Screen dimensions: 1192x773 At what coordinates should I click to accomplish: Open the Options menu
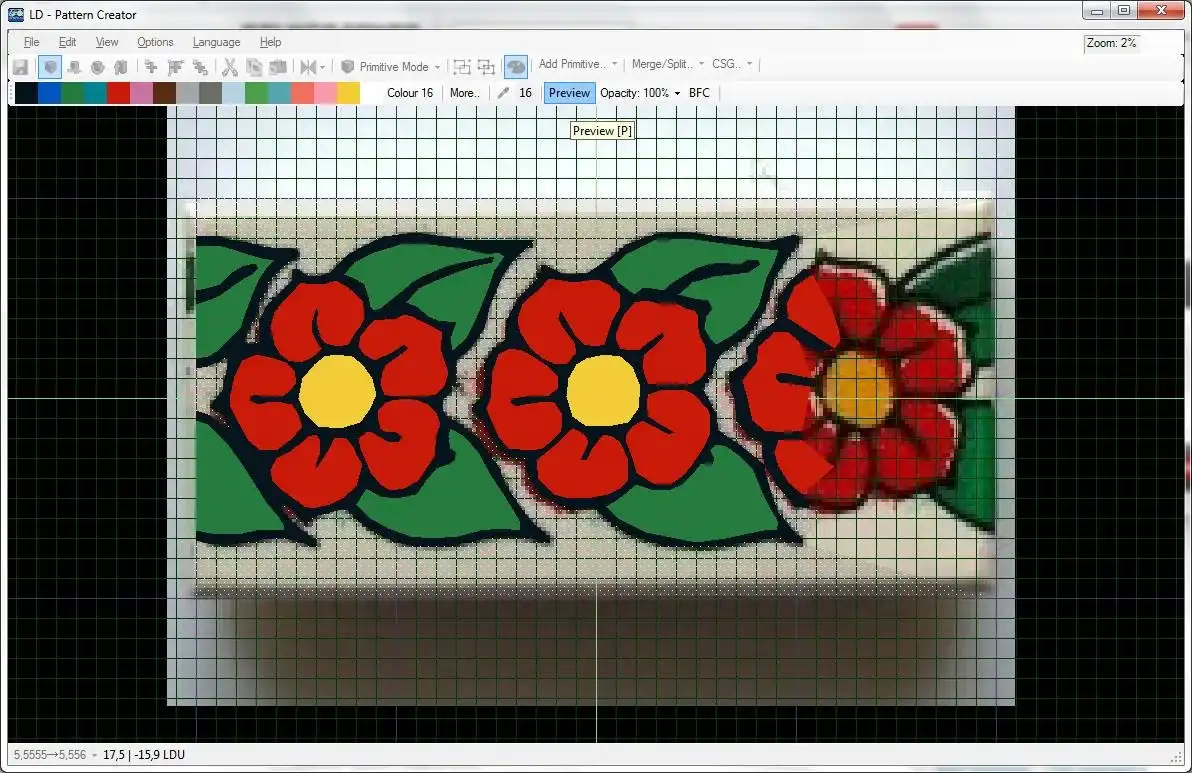pyautogui.click(x=155, y=42)
